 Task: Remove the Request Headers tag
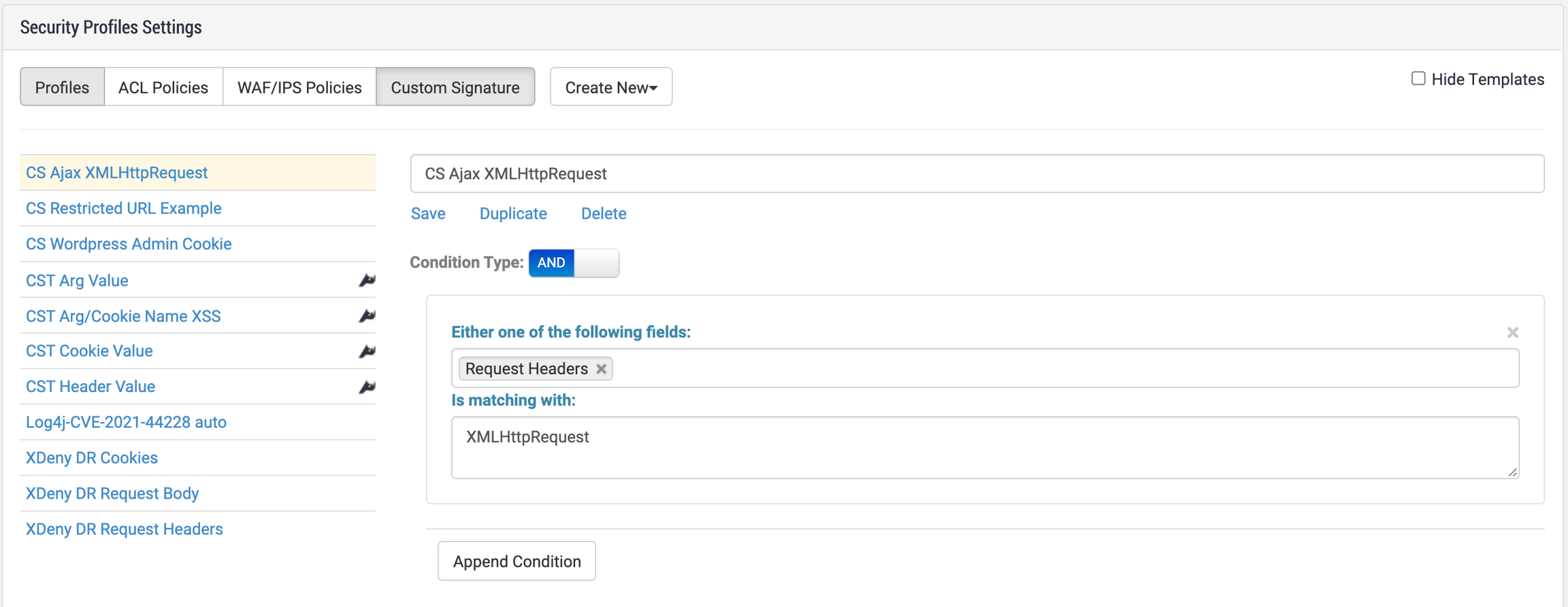click(601, 369)
